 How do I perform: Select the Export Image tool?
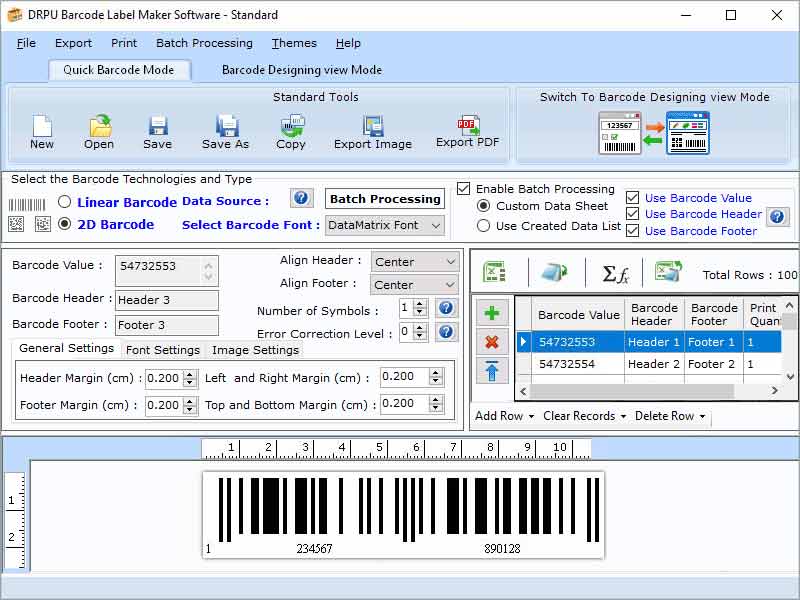tap(372, 128)
